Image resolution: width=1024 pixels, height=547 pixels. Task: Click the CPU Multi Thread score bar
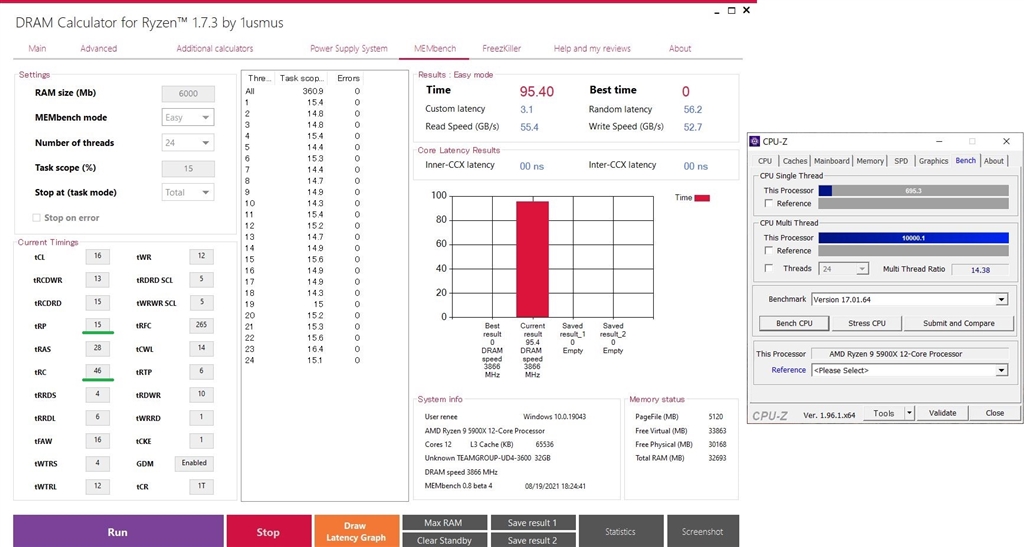click(x=913, y=238)
